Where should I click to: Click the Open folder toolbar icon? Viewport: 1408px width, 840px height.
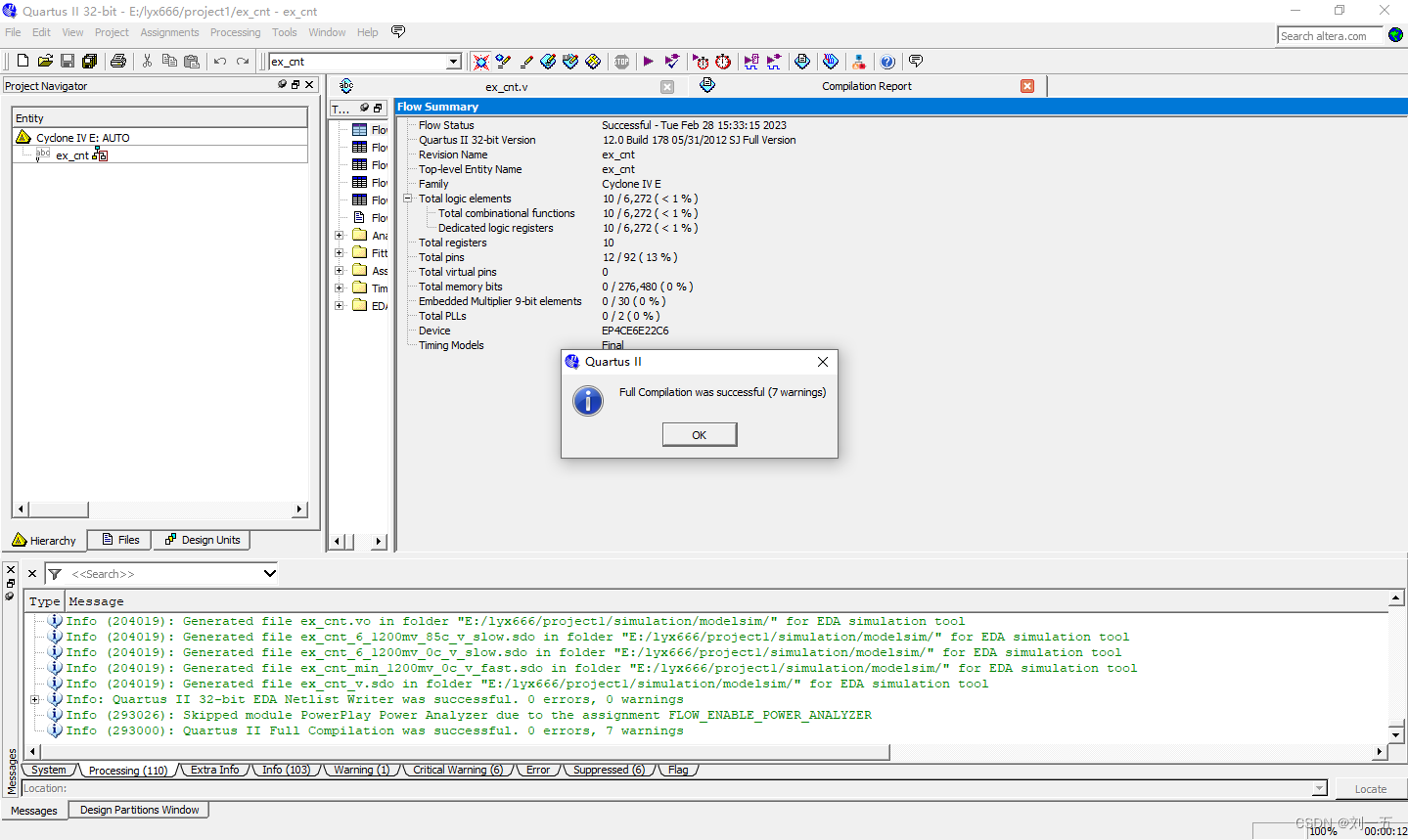click(x=45, y=61)
